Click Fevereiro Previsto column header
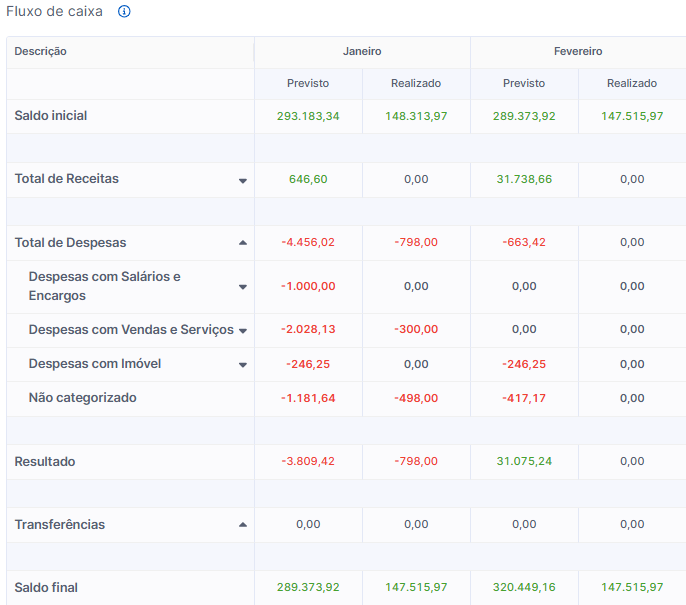 coord(524,84)
